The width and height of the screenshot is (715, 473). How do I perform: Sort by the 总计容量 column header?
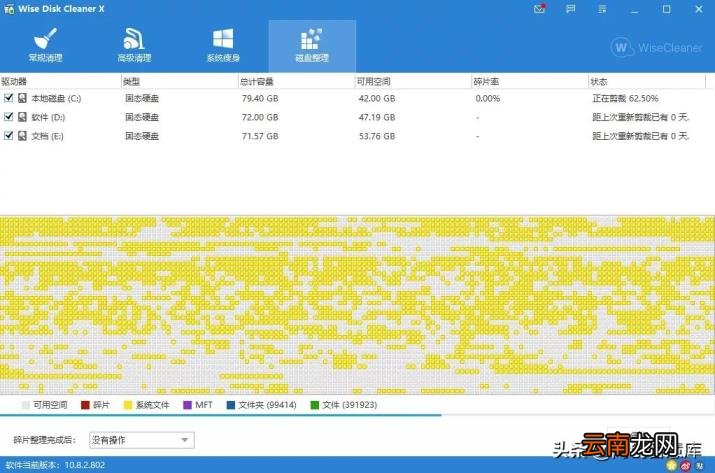pos(296,82)
